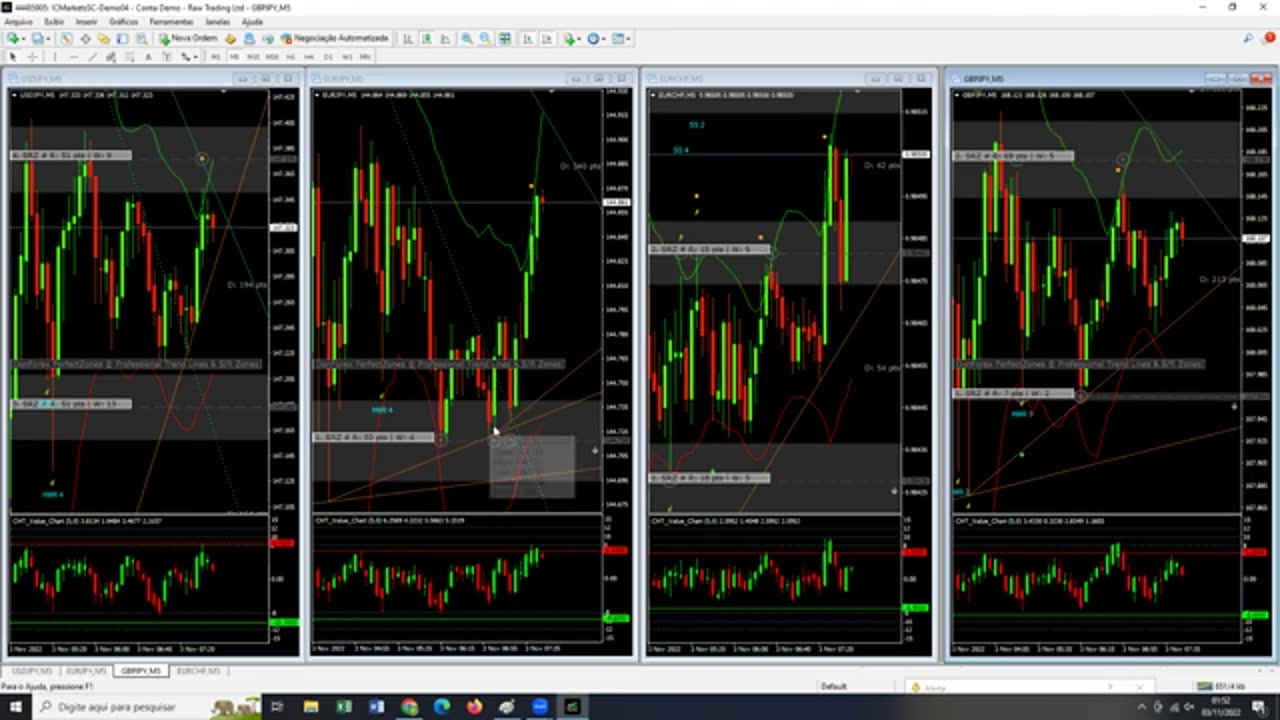This screenshot has height=720, width=1280.
Task: Select H4 timeframe button
Action: click(309, 56)
